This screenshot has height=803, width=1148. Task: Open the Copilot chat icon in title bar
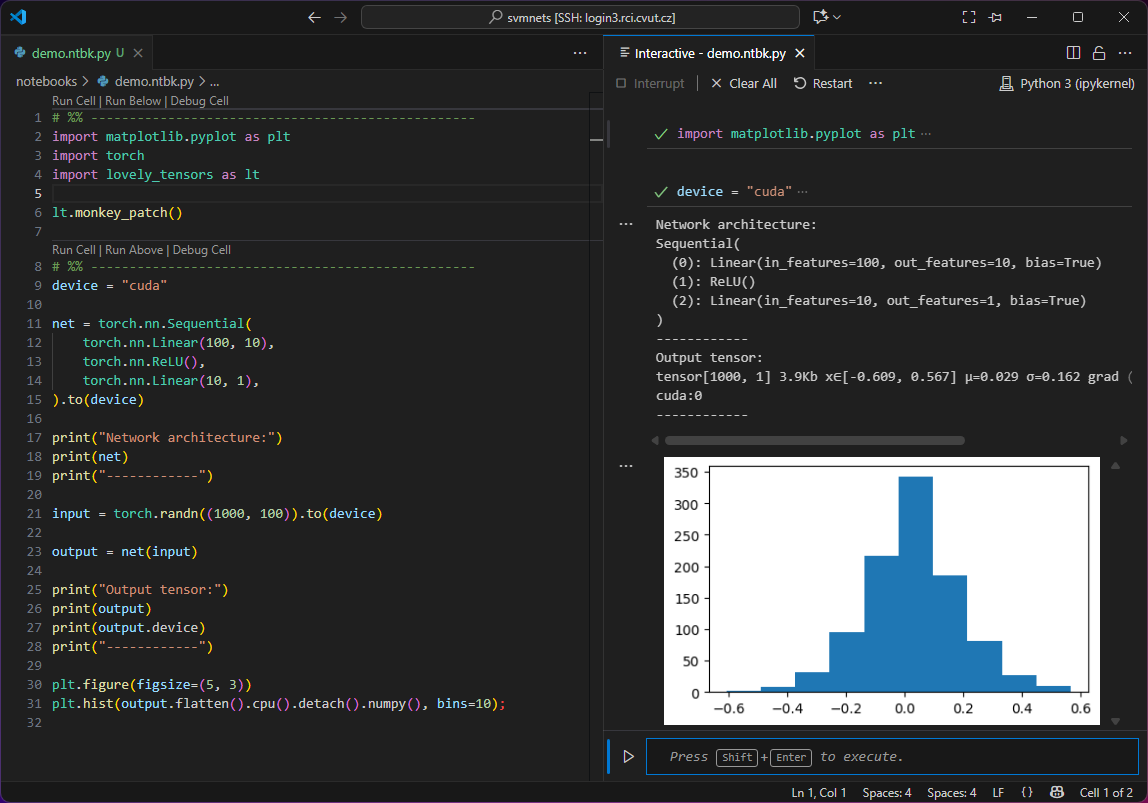click(821, 17)
